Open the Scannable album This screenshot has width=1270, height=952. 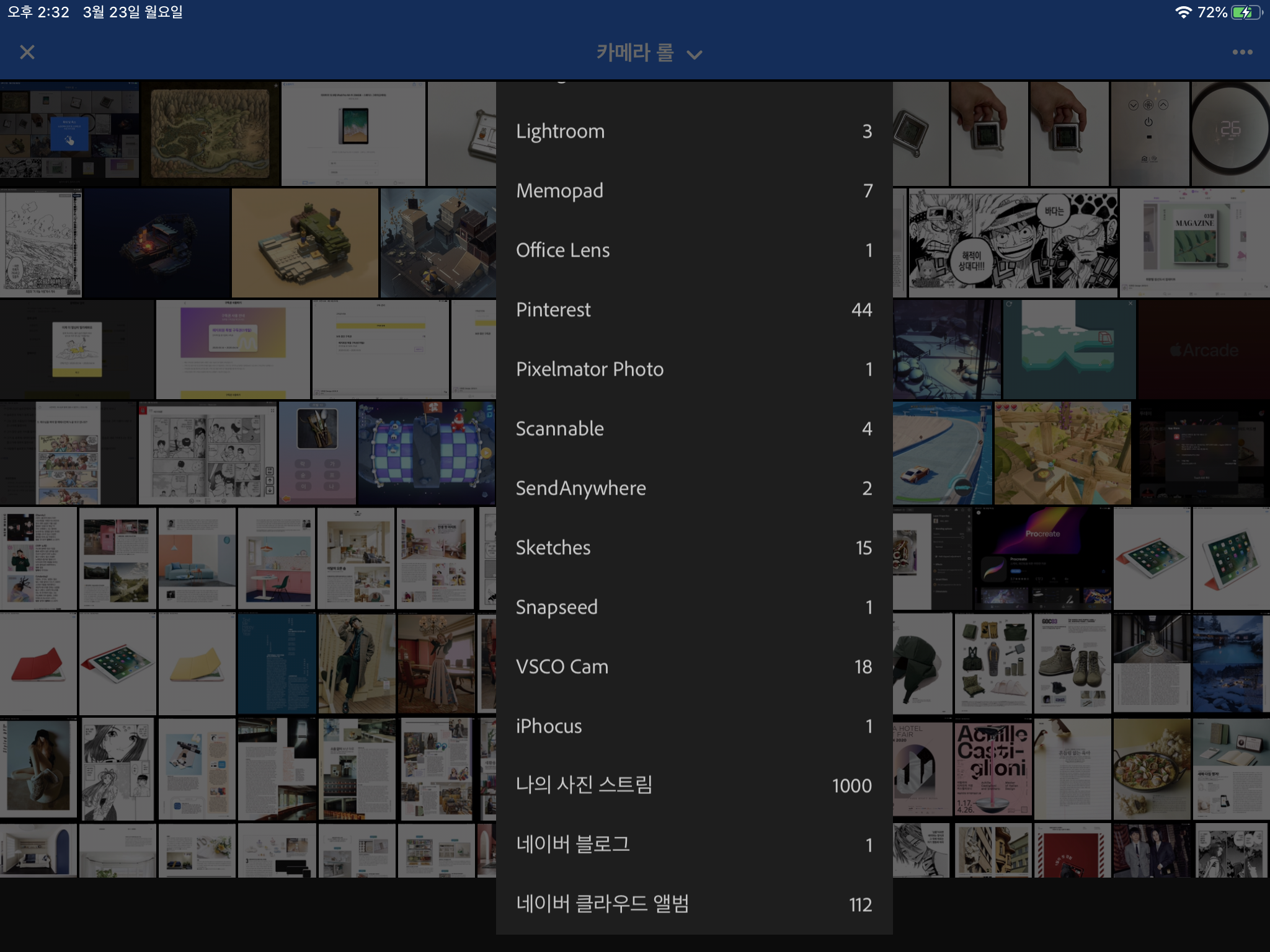pyautogui.click(x=693, y=429)
